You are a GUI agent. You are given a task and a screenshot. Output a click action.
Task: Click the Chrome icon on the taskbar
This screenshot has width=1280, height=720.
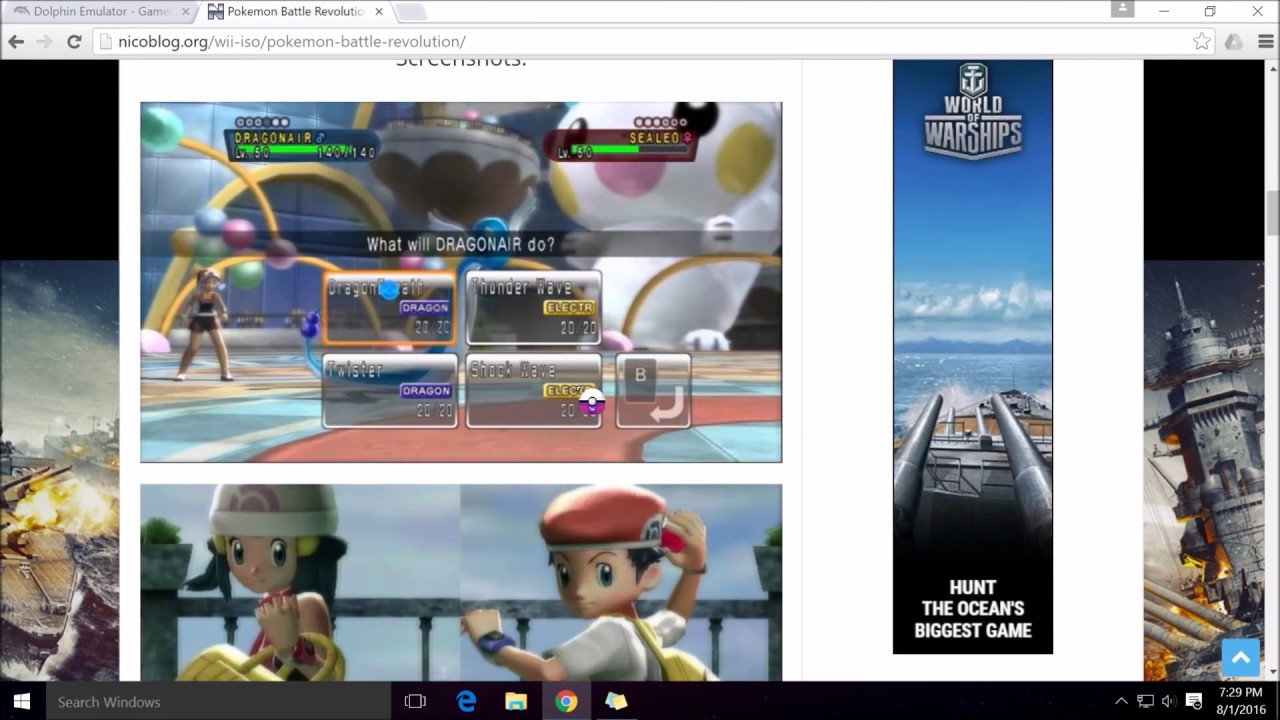point(566,701)
